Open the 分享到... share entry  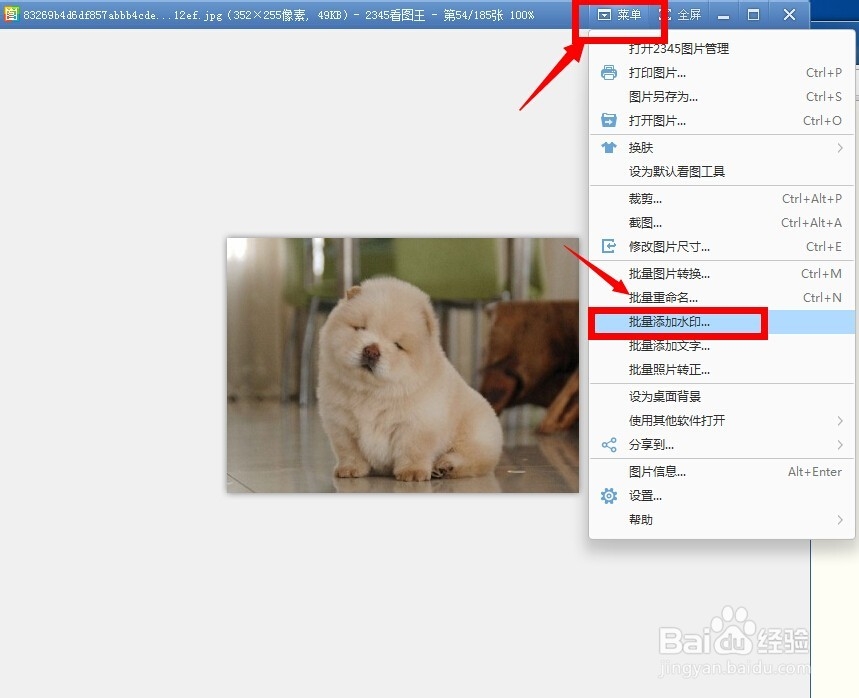pyautogui.click(x=721, y=445)
